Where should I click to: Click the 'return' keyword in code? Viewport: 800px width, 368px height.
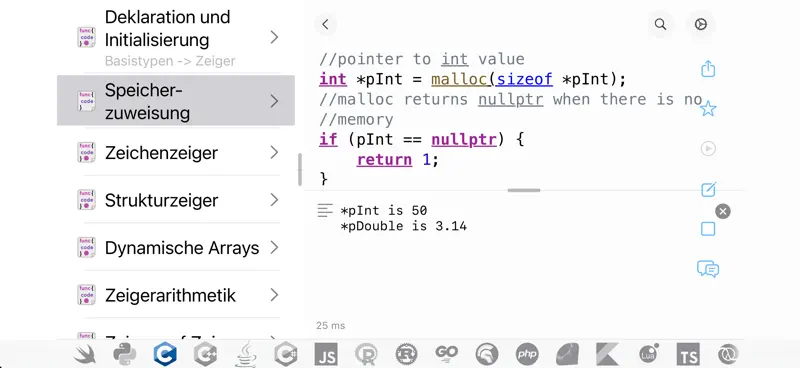pyautogui.click(x=384, y=160)
